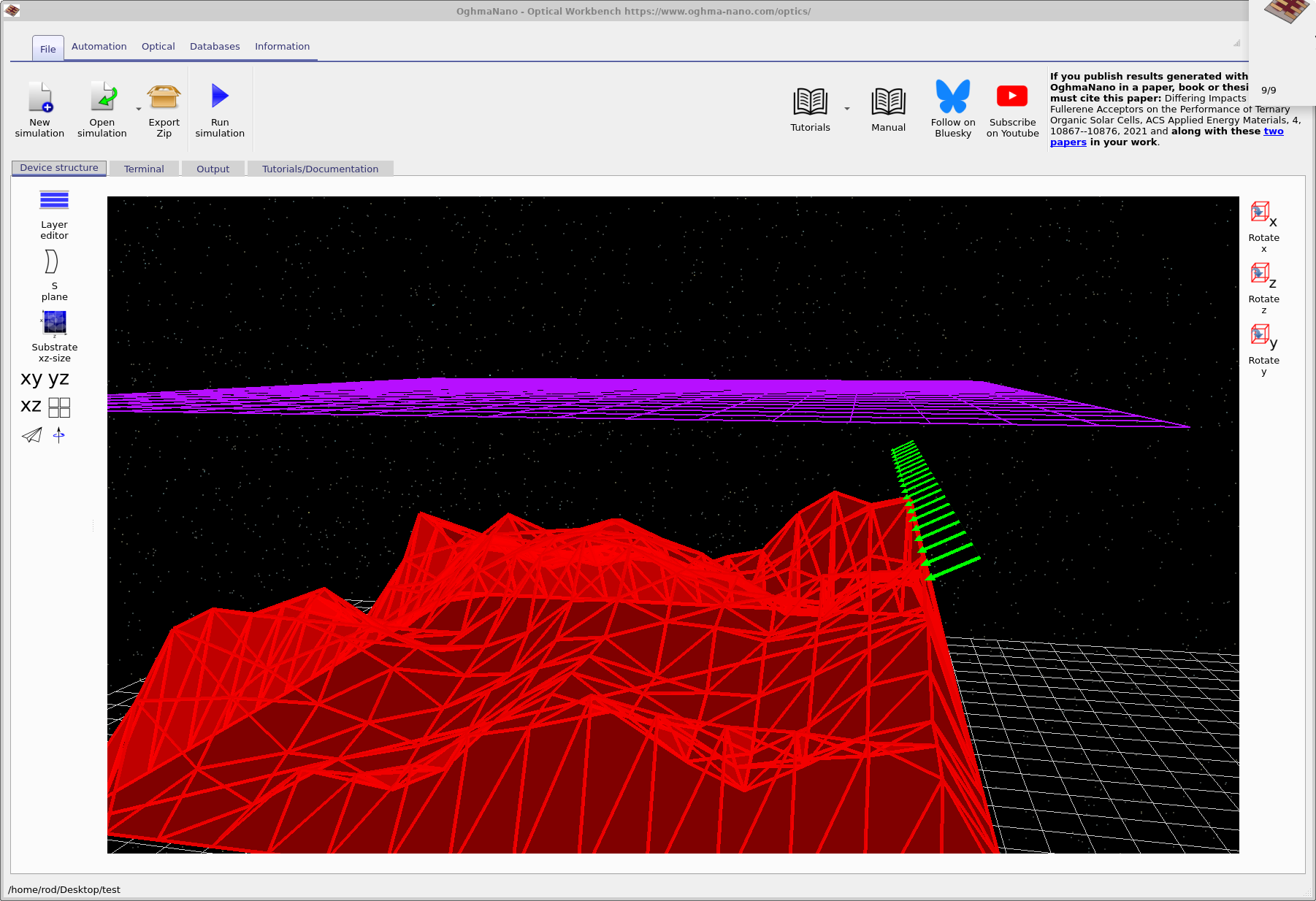Image resolution: width=1316 pixels, height=901 pixels.
Task: Select the S plane lens tool
Action: coord(52,261)
